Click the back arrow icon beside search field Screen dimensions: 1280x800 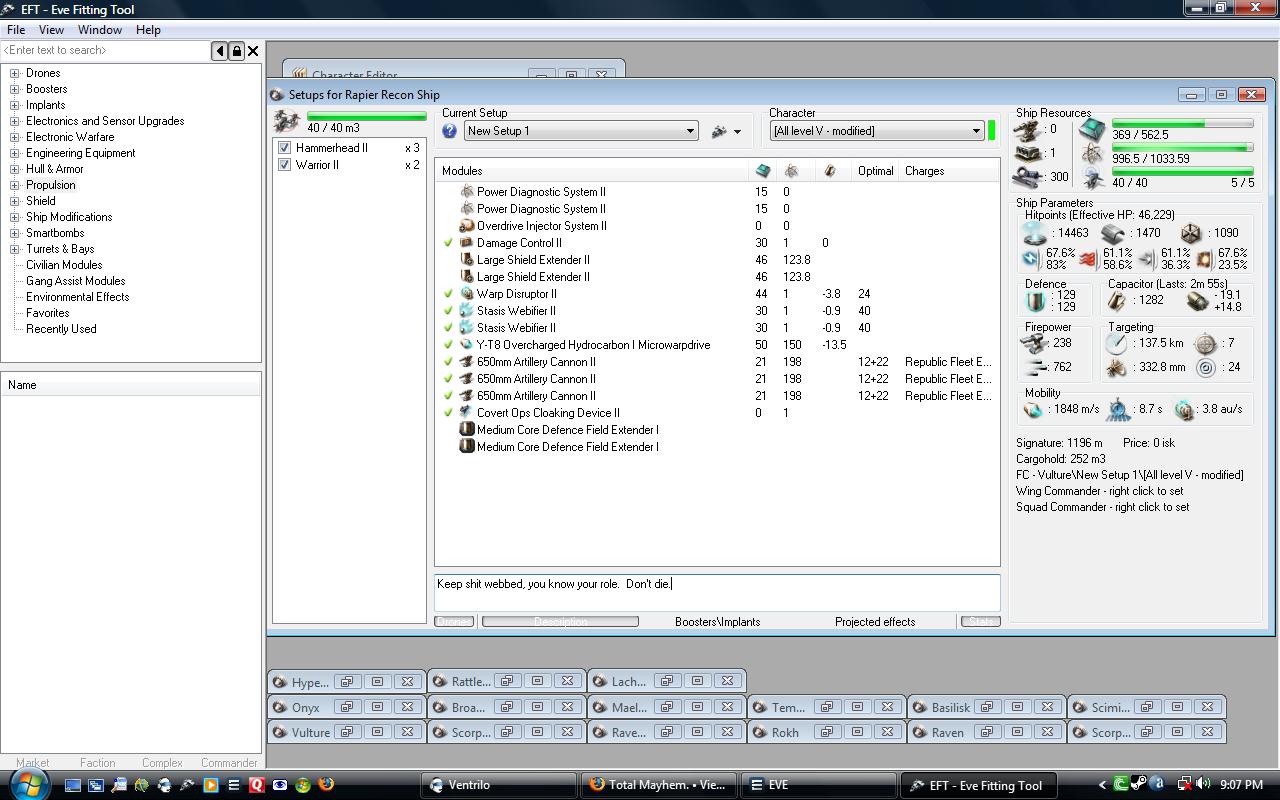220,51
